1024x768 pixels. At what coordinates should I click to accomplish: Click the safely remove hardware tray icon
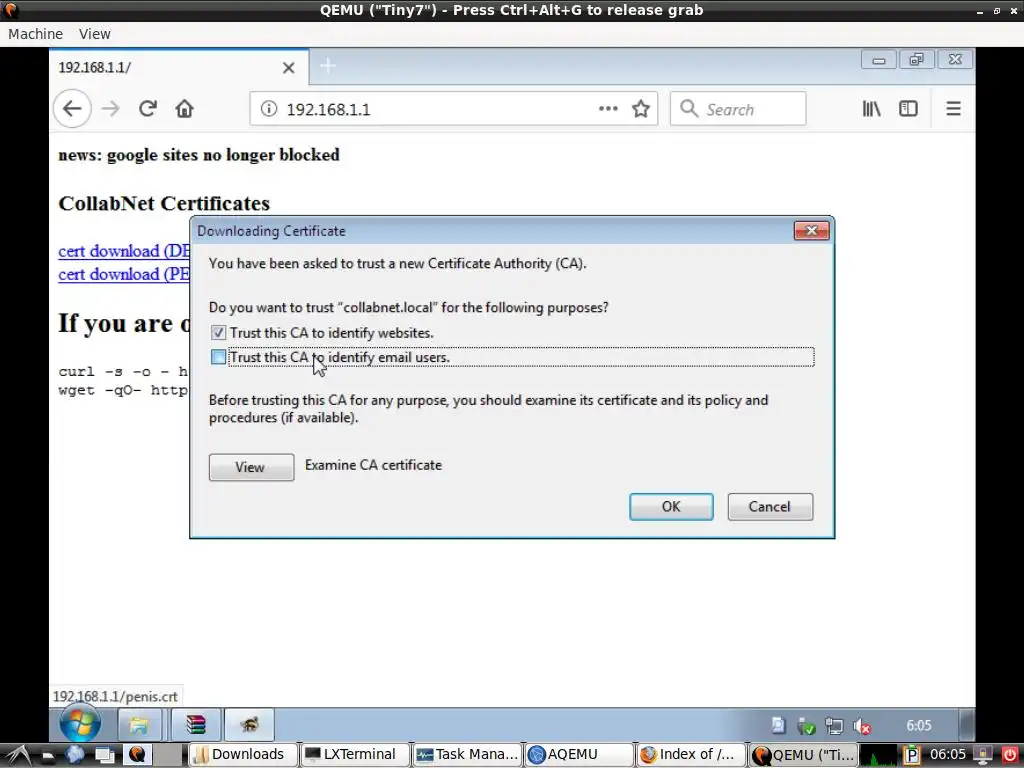[x=807, y=726]
